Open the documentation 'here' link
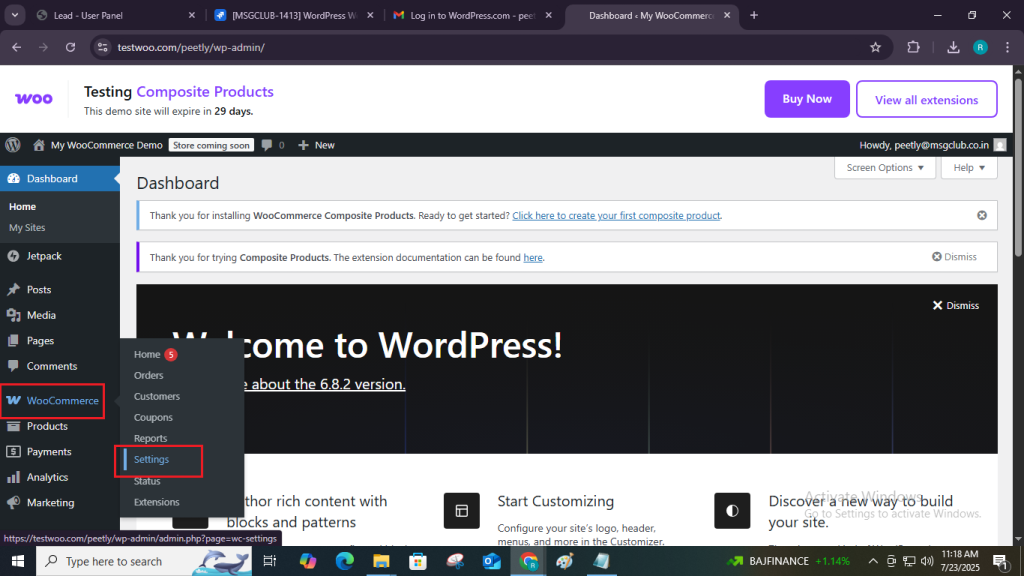 tap(533, 257)
